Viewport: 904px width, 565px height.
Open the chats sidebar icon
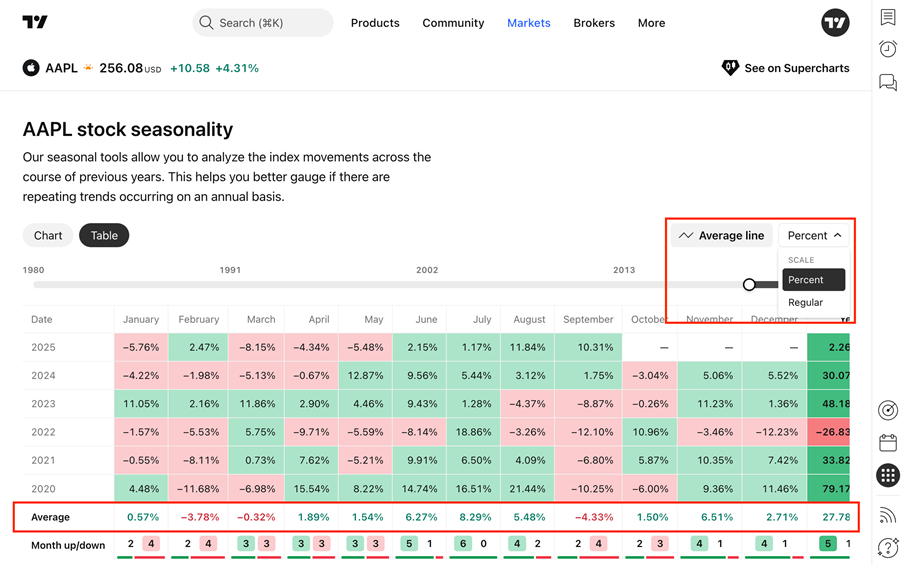pyautogui.click(x=888, y=82)
